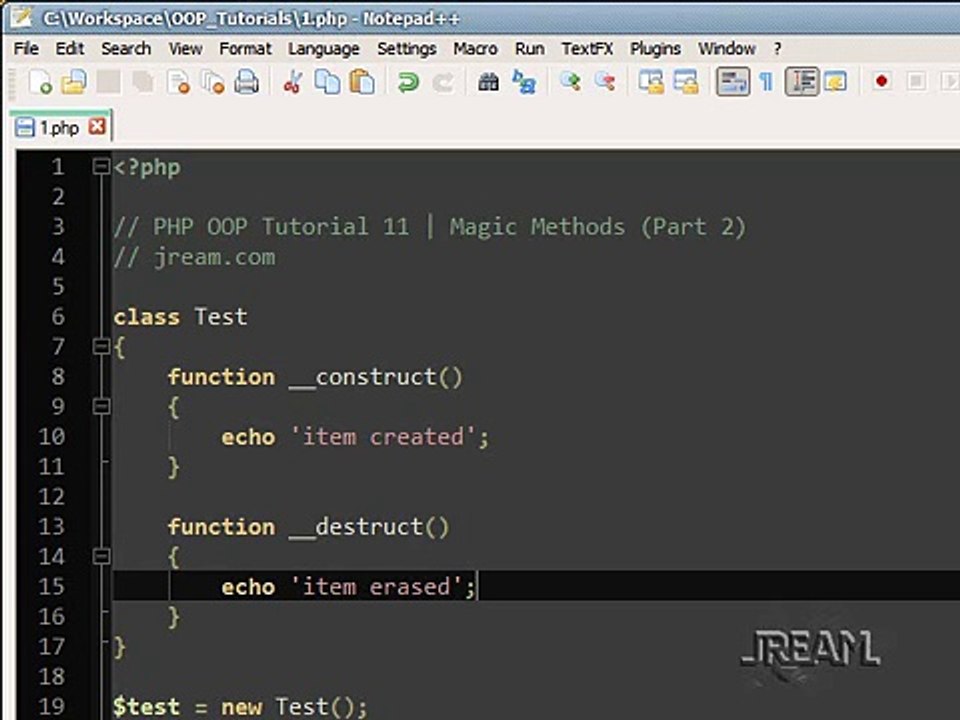Toggle Show All Characters pilcrow icon

766,81
